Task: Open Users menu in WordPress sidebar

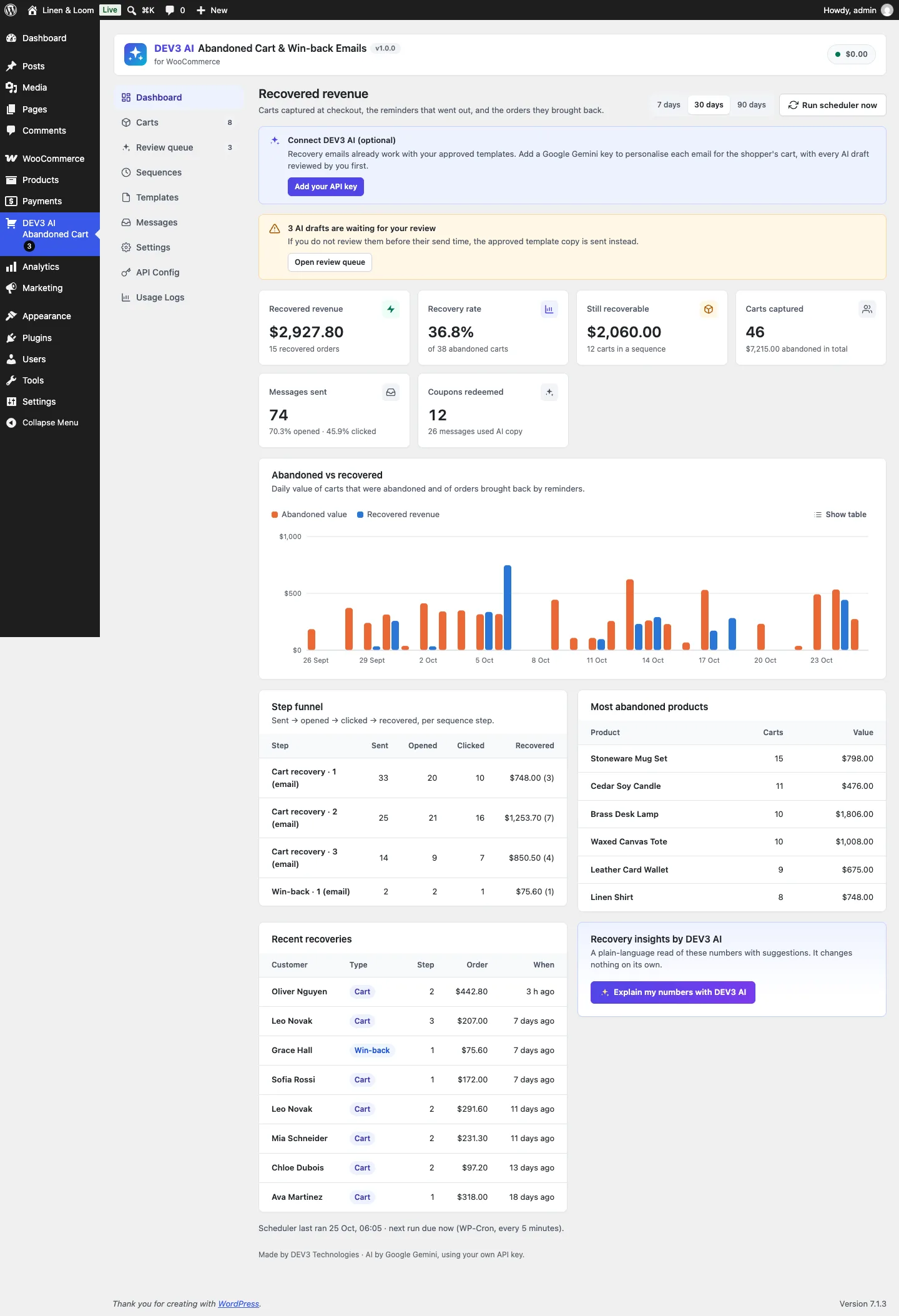Action: tap(50, 359)
